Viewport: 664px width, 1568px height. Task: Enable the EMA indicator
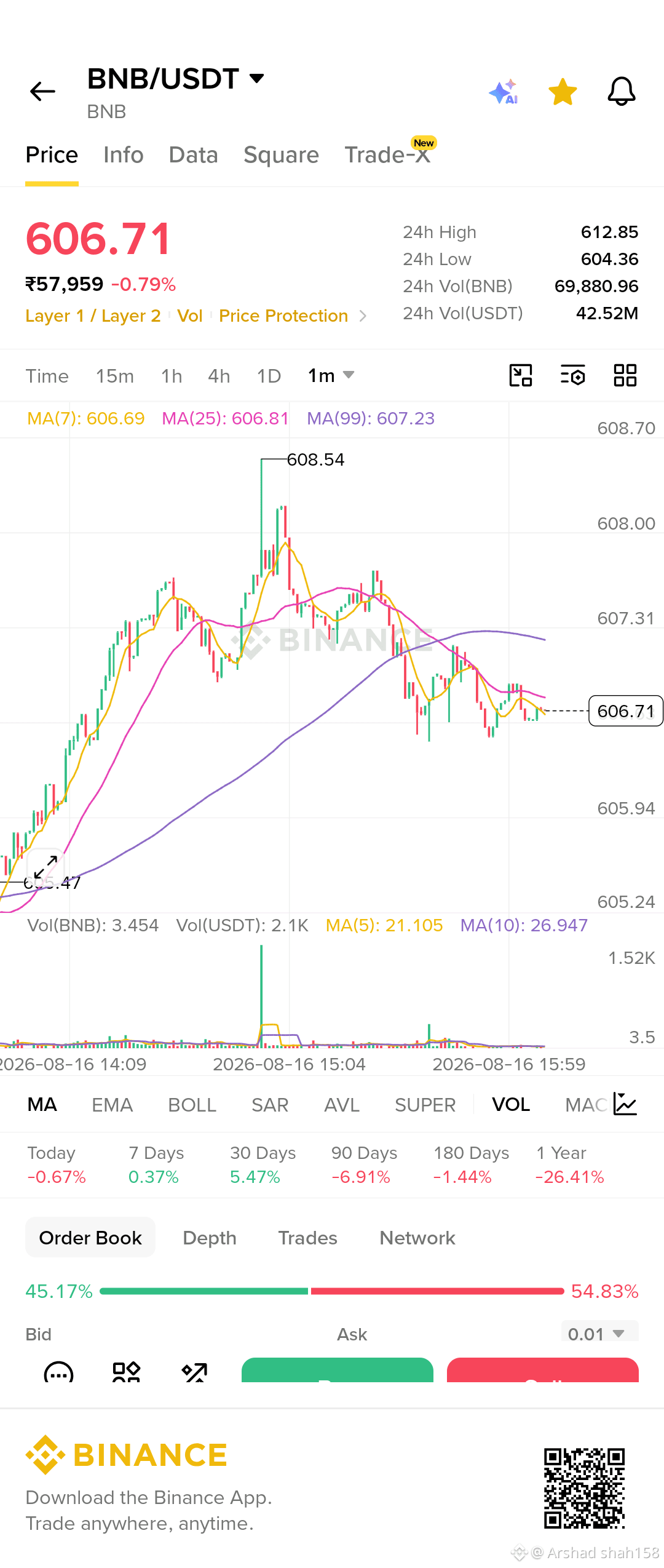113,1105
